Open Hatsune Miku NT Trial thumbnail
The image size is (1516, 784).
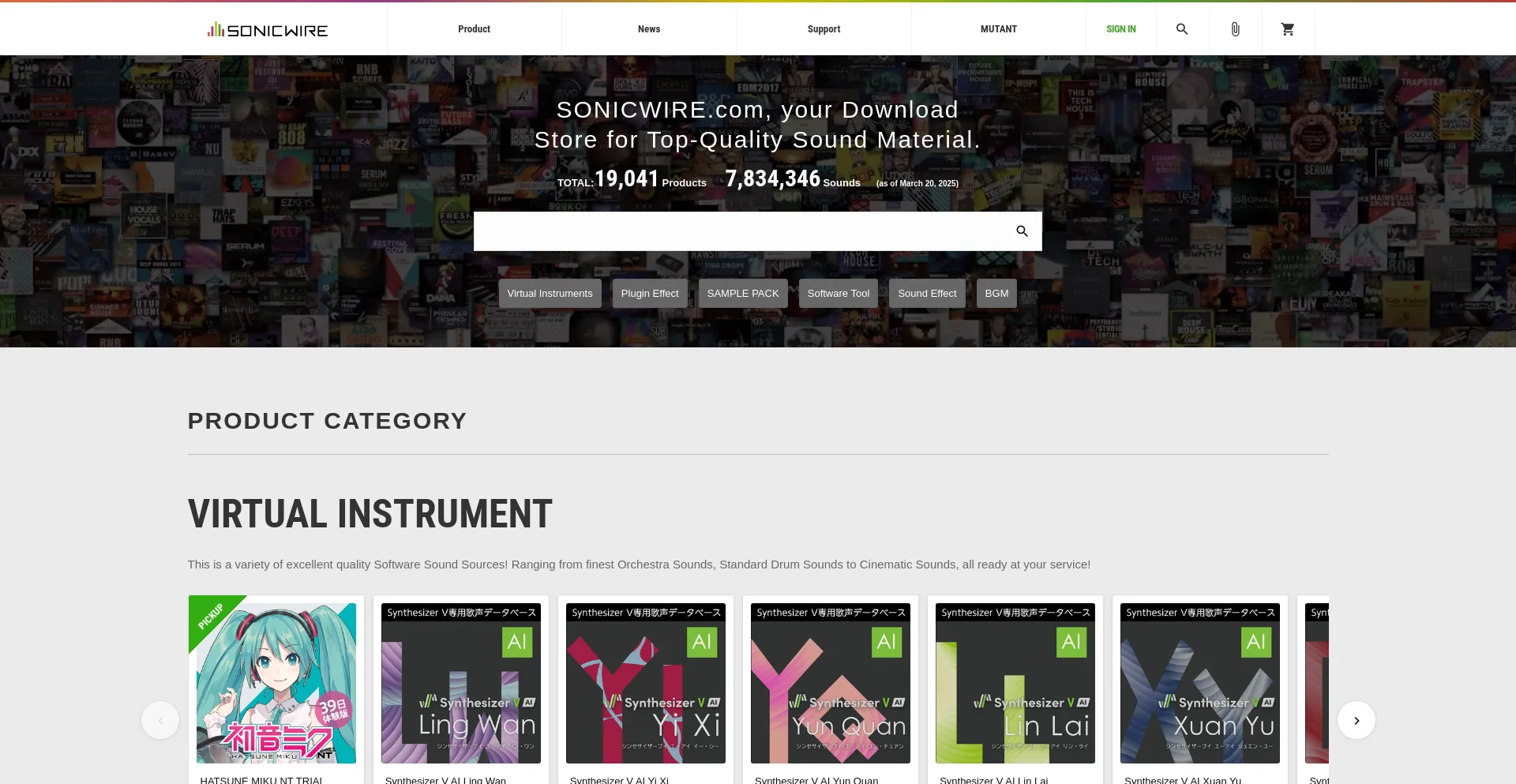coord(276,684)
